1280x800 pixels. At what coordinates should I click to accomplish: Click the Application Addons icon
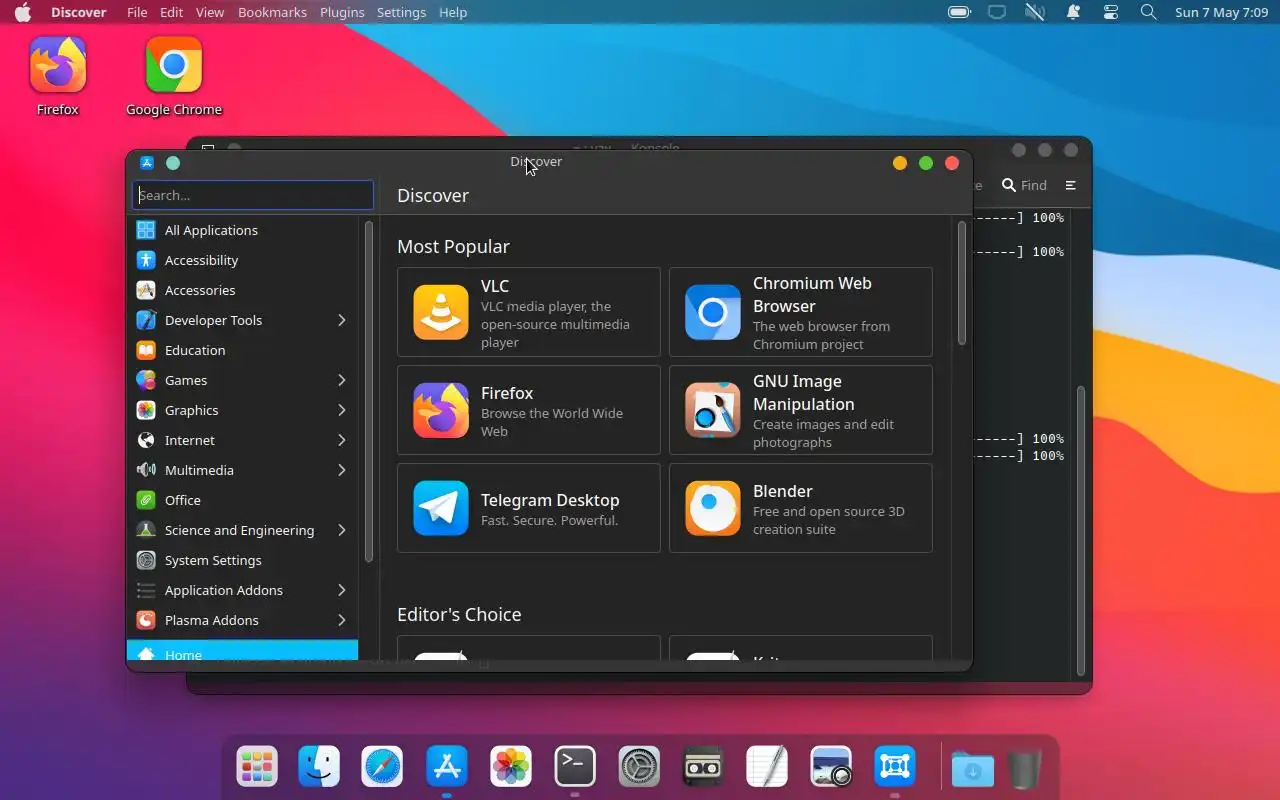click(x=146, y=590)
